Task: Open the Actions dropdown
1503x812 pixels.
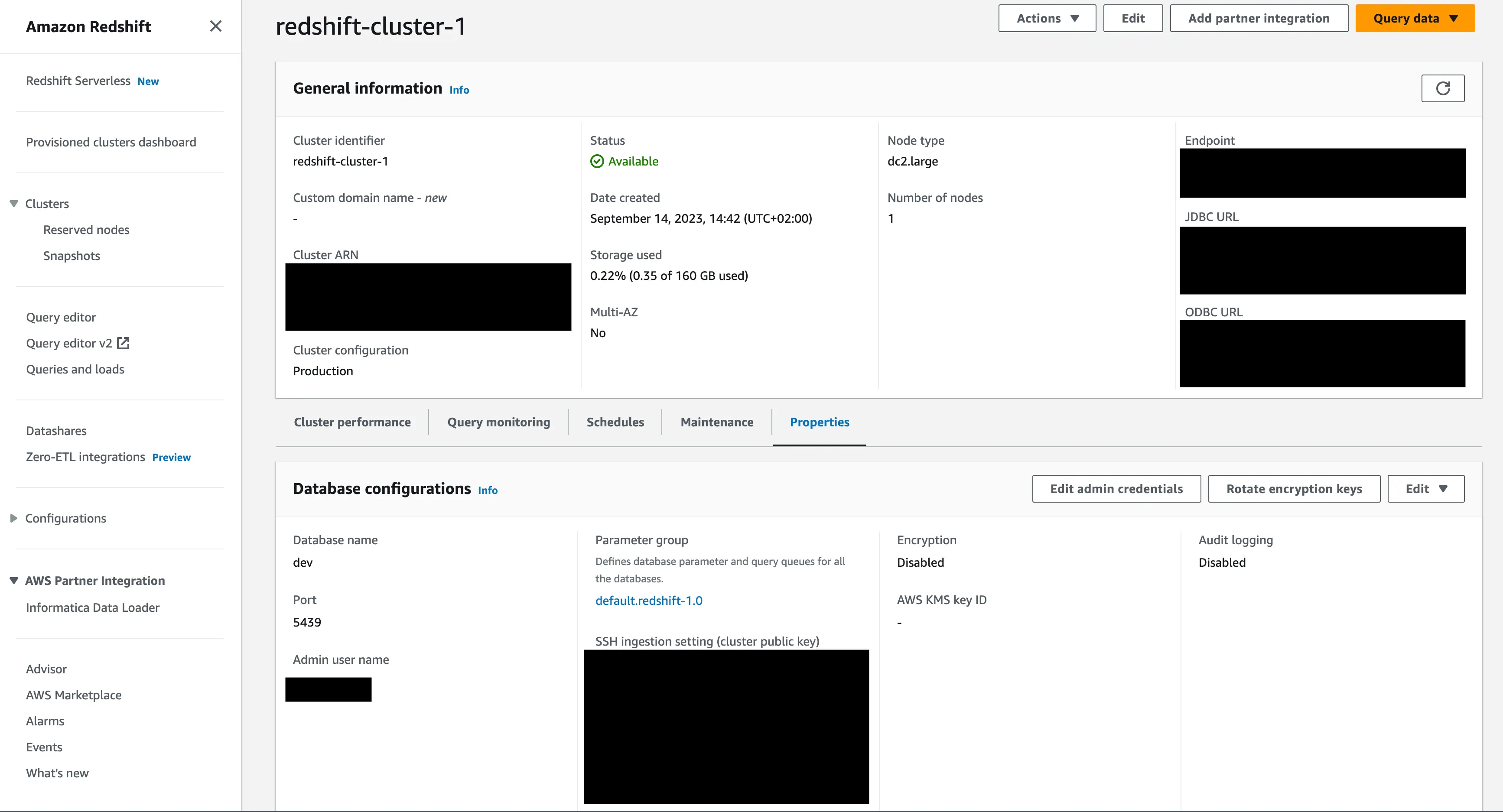Action: [1047, 18]
